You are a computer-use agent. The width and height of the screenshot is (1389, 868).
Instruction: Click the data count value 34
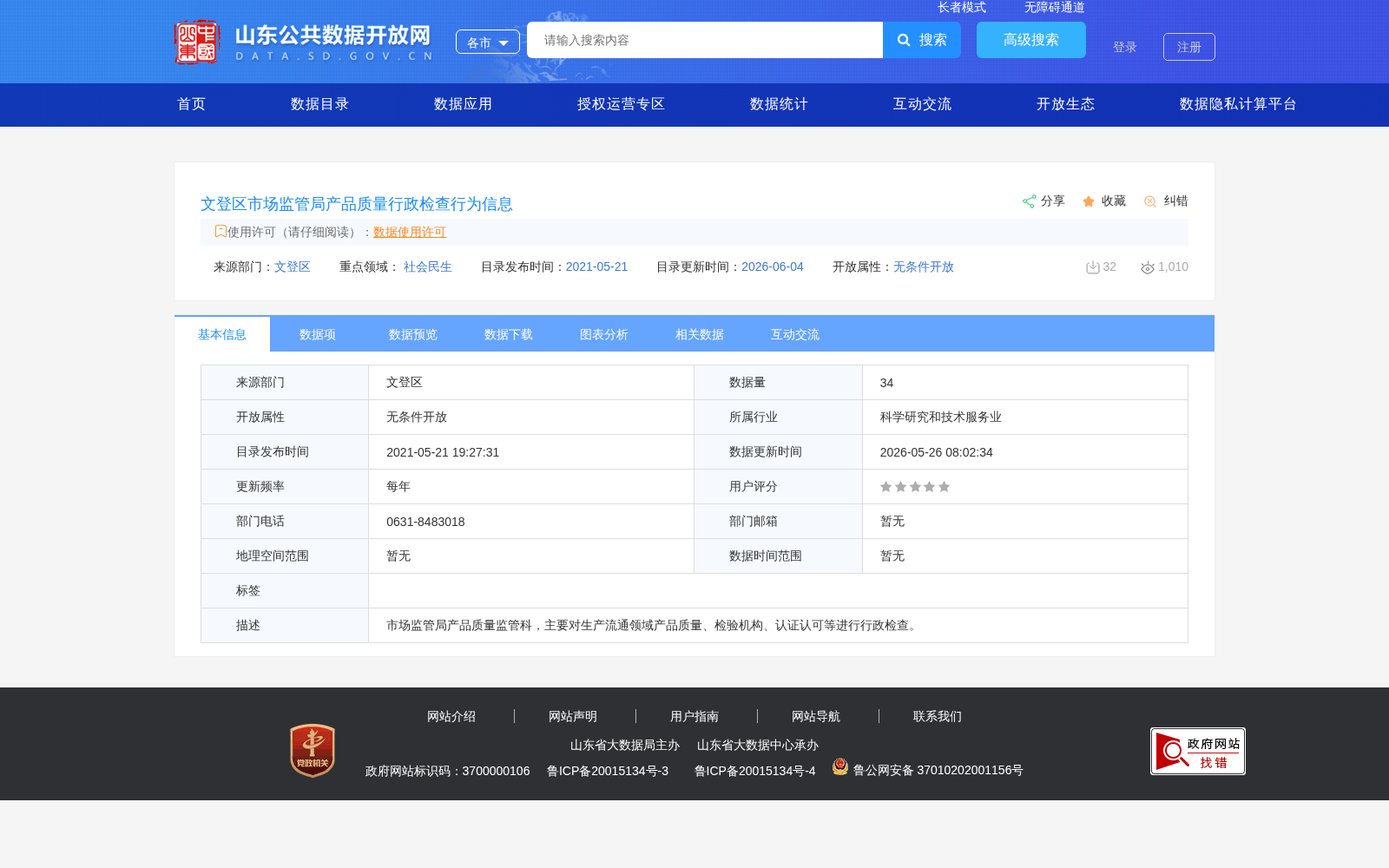[x=886, y=383]
